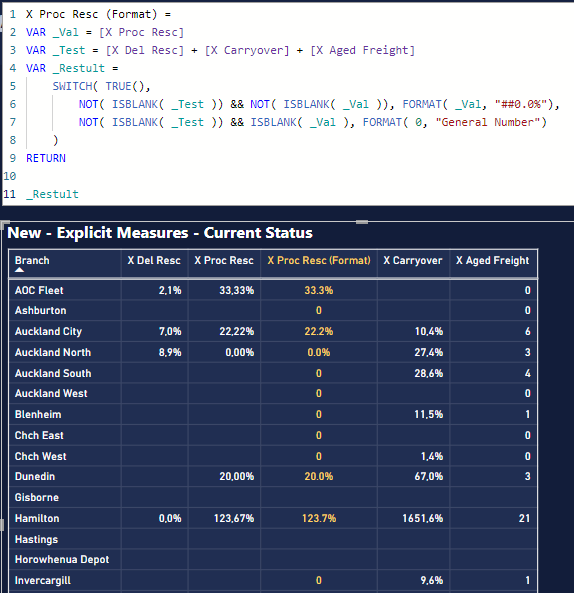The width and height of the screenshot is (574, 593).
Task: Click the visual title New - Explicit Measures
Action: click(x=160, y=233)
